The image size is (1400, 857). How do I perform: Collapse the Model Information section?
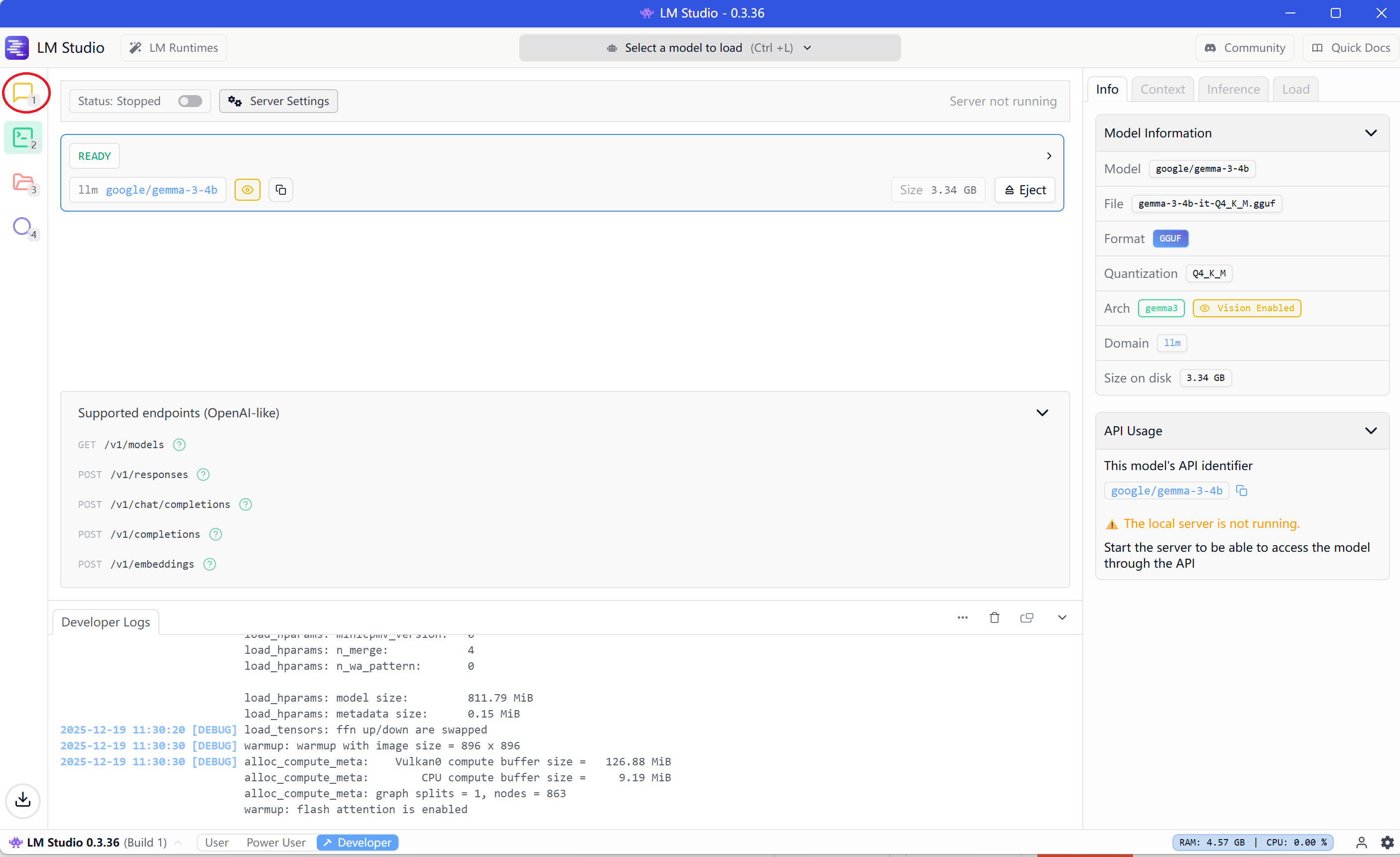pos(1371,133)
